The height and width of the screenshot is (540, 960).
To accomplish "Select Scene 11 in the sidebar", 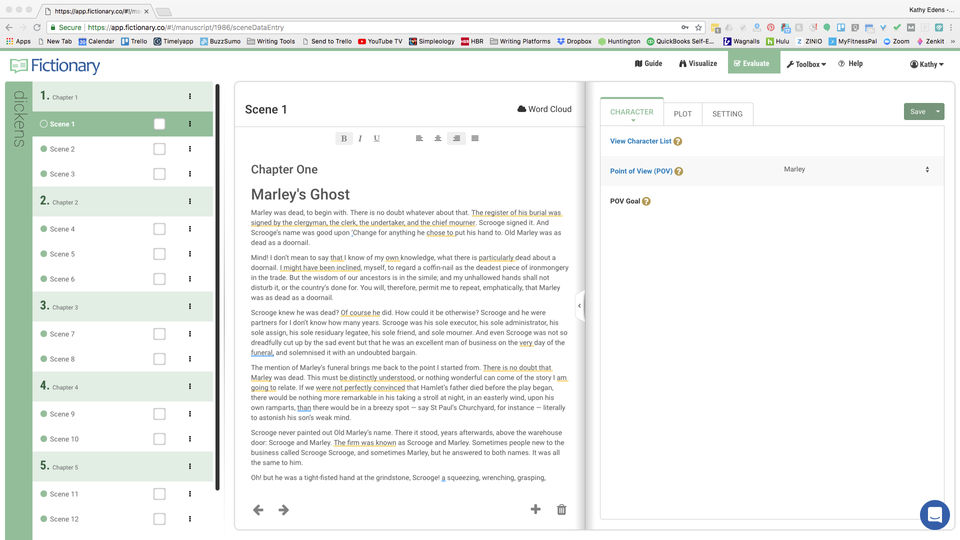I will tap(64, 494).
